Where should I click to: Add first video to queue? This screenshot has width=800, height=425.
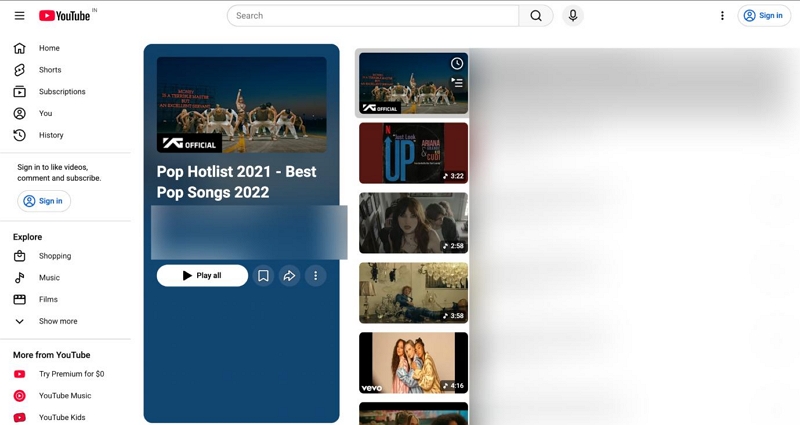(x=457, y=82)
